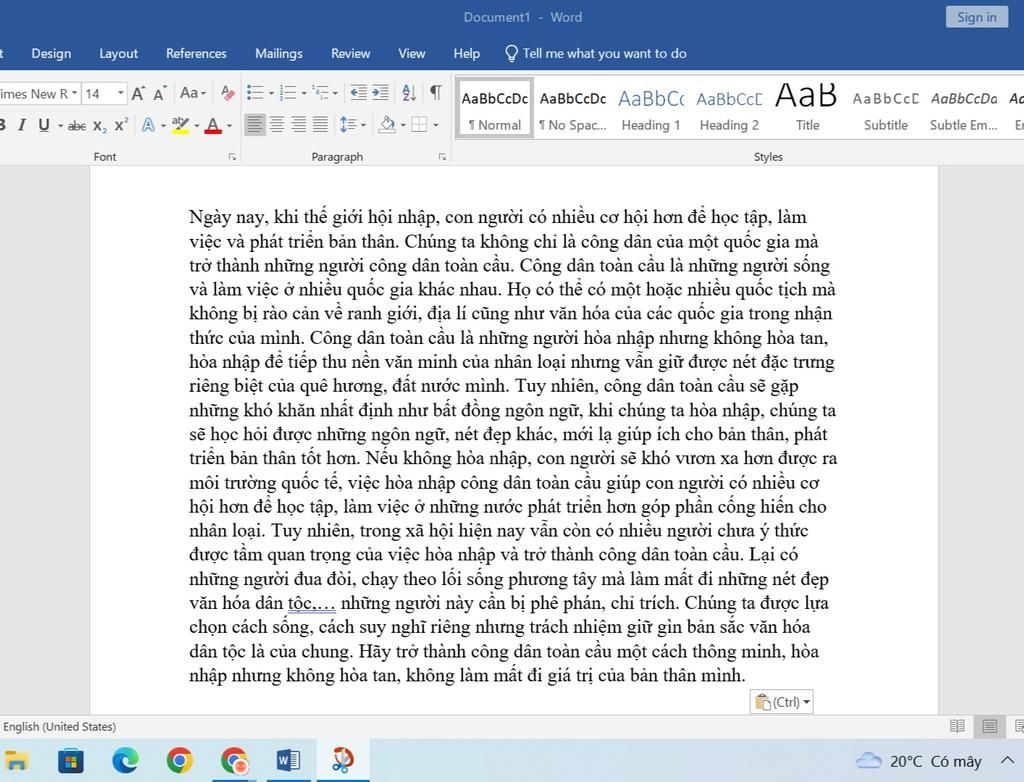The width and height of the screenshot is (1024, 782).
Task: Click Sign in button
Action: coord(976,17)
